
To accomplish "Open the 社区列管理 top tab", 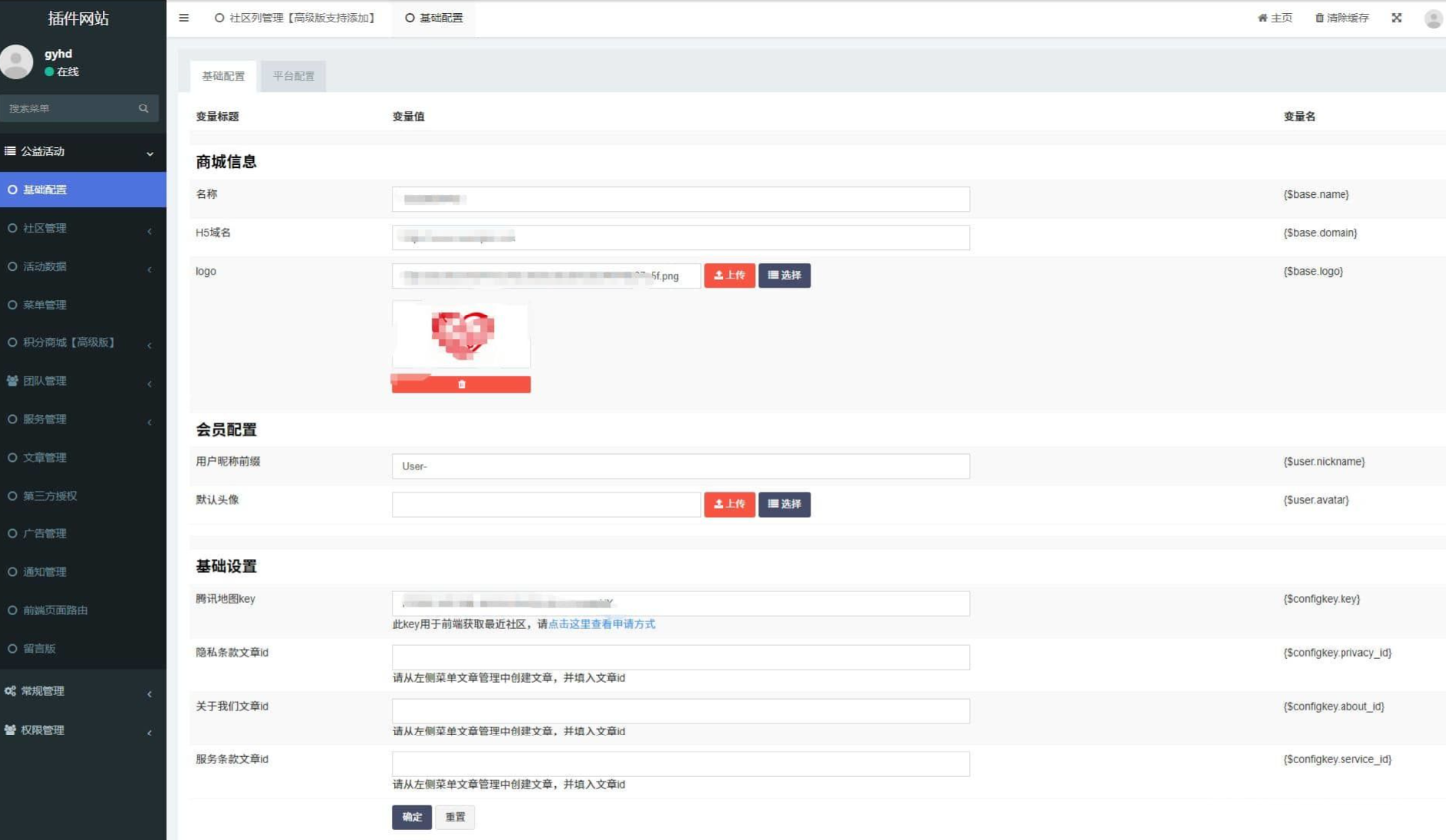I will click(x=295, y=18).
